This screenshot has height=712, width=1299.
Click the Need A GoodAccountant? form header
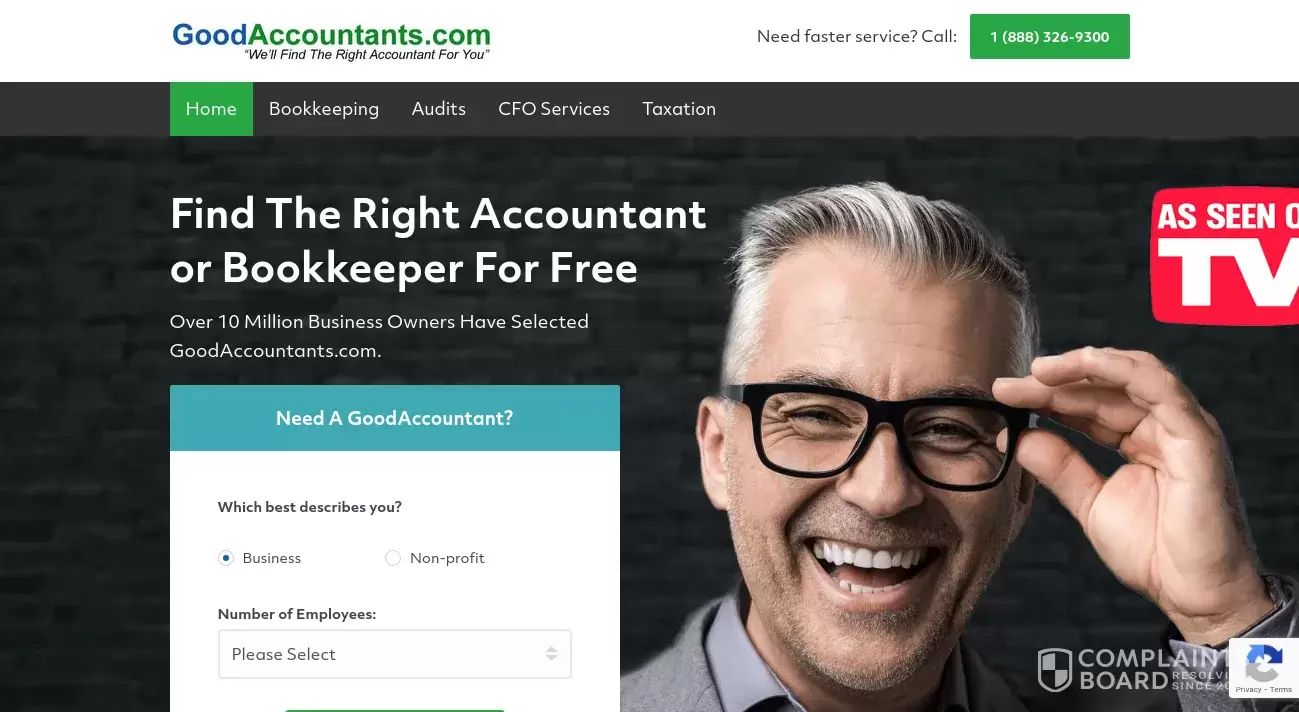click(x=395, y=418)
